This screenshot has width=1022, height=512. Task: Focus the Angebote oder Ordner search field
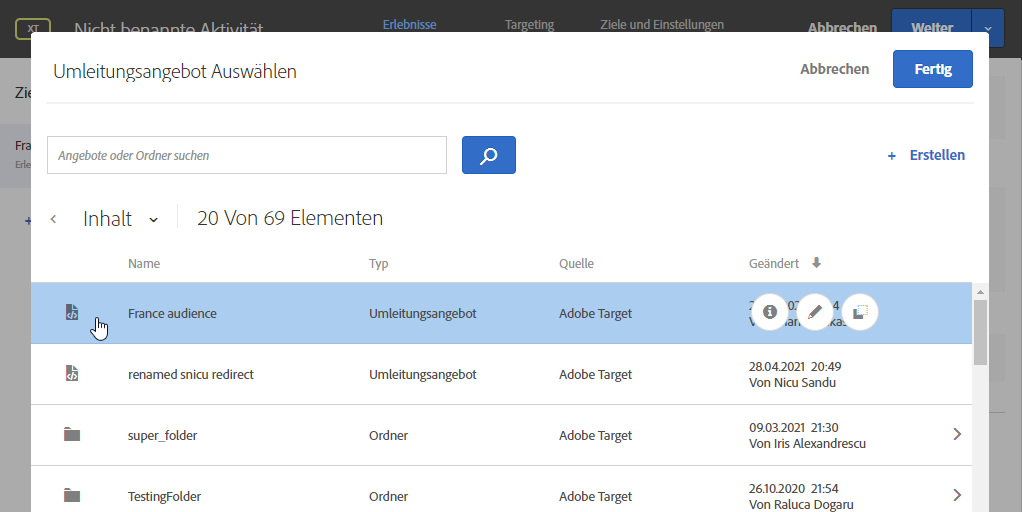pyautogui.click(x=247, y=155)
